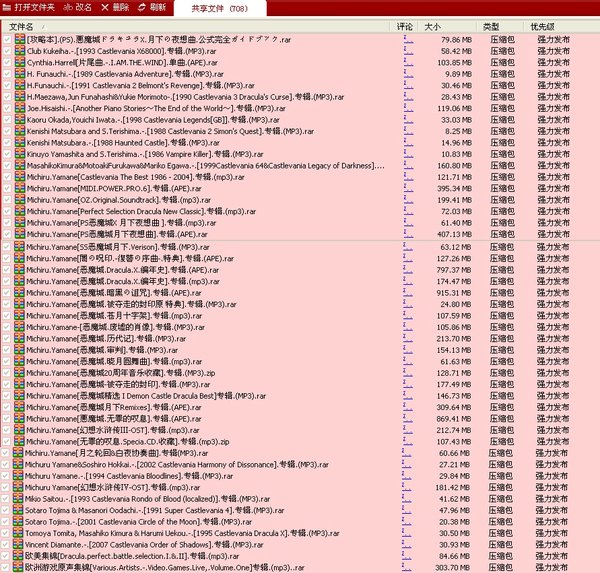Toggle checkbox for Cynthia.Harrell I.AM.THE.WIND file

point(7,62)
